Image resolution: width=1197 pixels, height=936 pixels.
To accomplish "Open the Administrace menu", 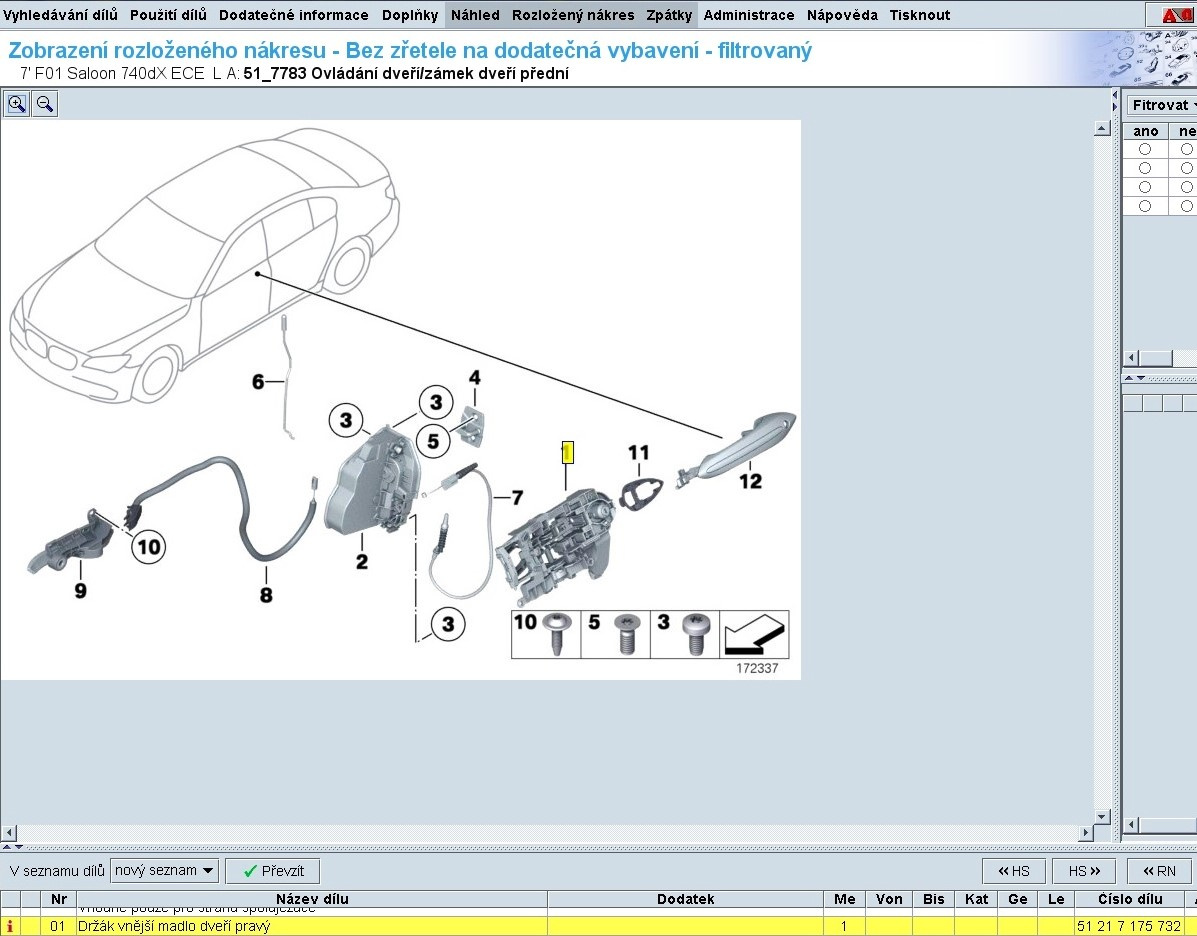I will (x=749, y=15).
